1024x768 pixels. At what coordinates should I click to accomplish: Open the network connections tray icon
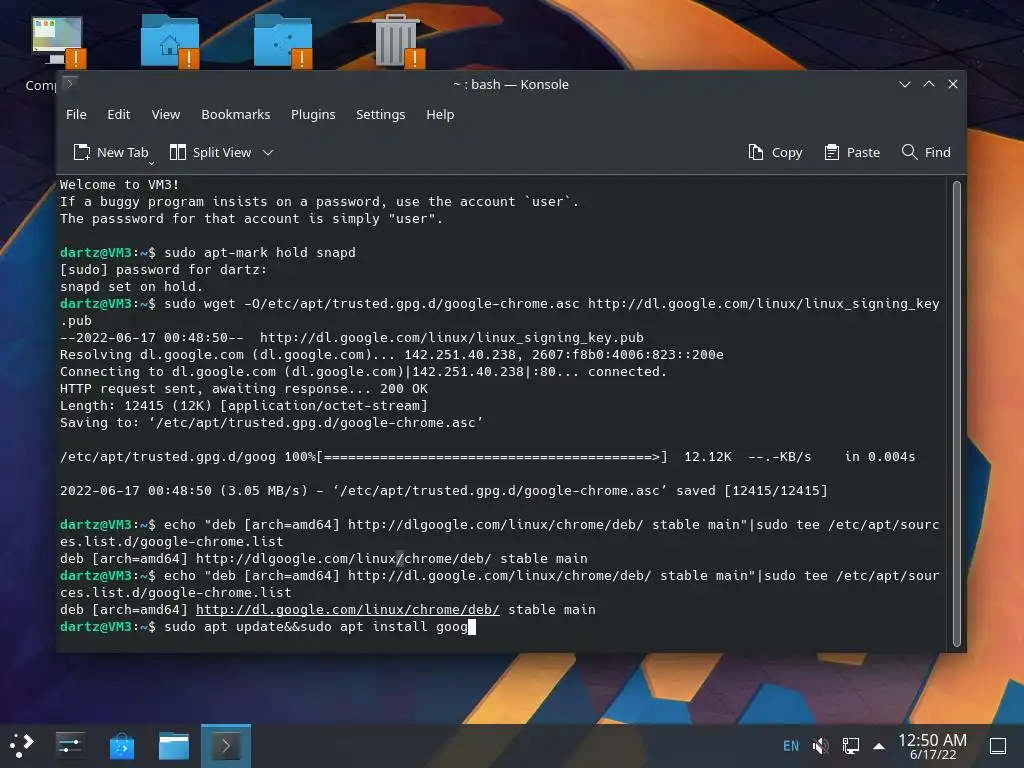coord(850,745)
